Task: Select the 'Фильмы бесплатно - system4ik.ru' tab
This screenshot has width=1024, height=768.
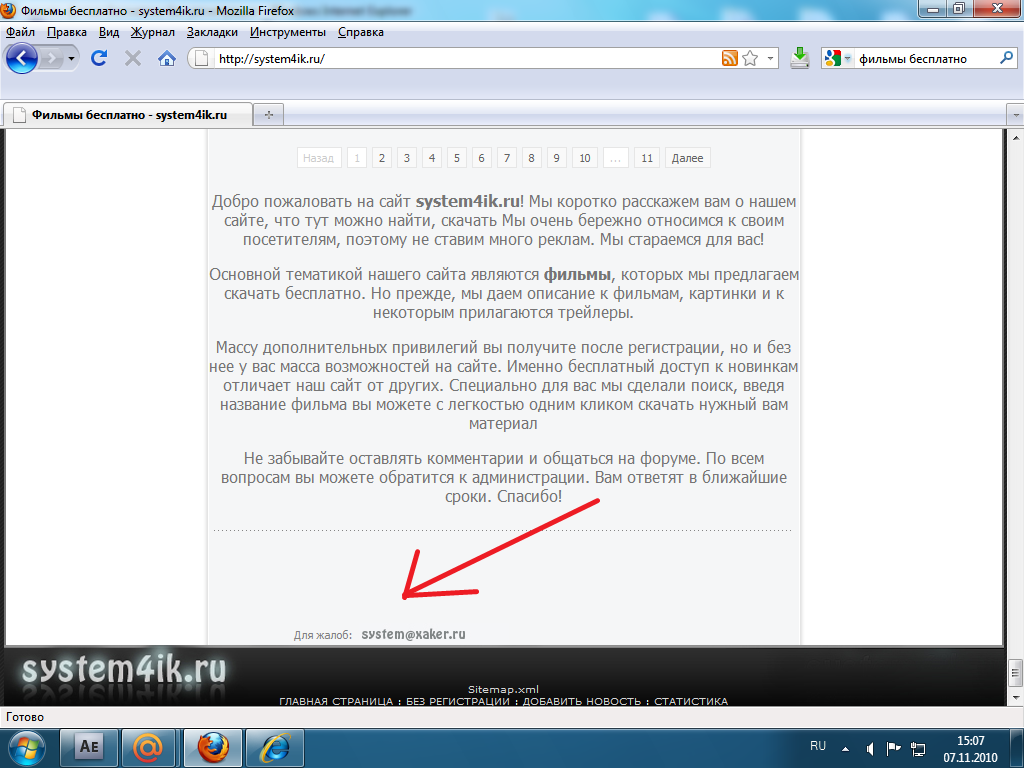Action: coord(128,115)
